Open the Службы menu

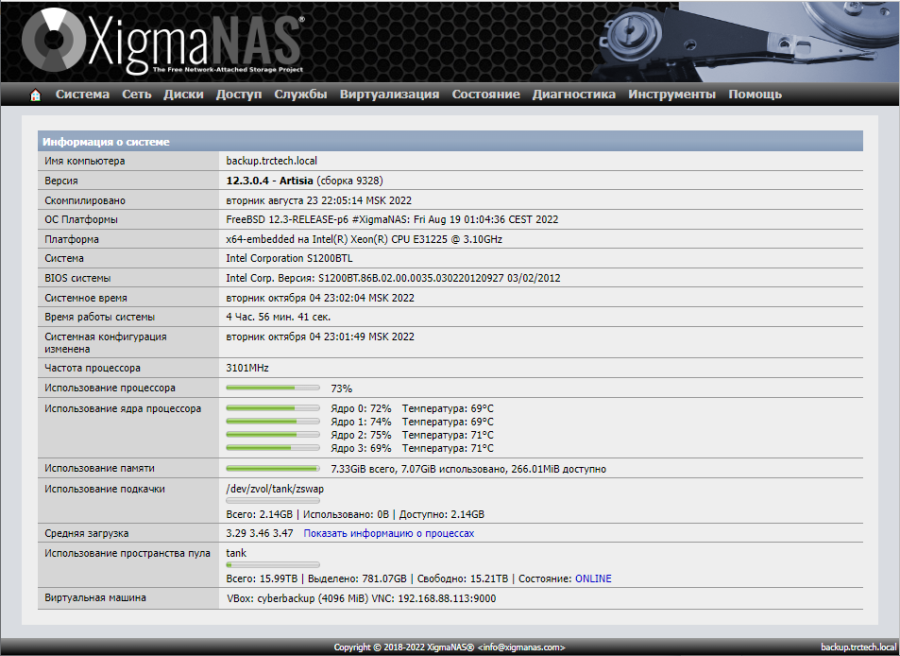click(x=300, y=94)
